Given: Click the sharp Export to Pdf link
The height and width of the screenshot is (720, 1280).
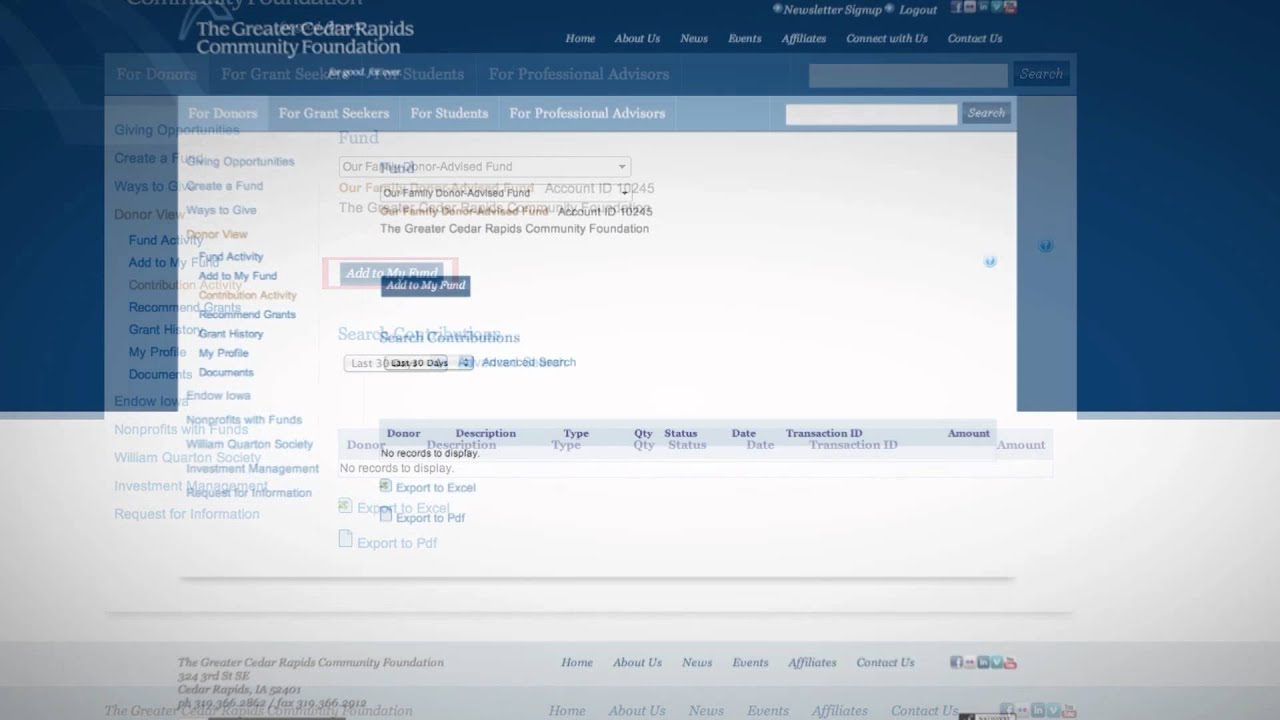Looking at the screenshot, I should (x=430, y=518).
